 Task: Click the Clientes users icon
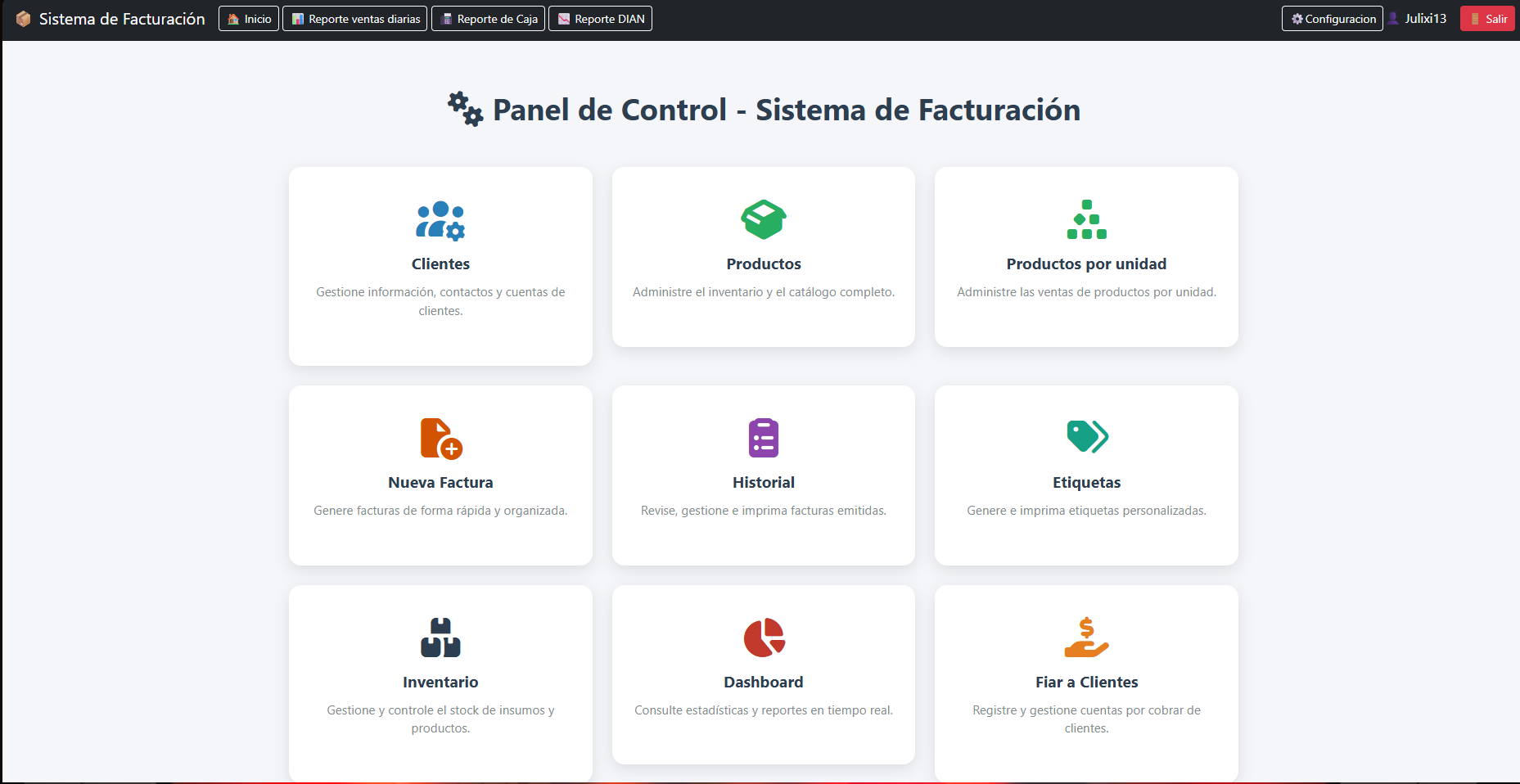coord(440,220)
